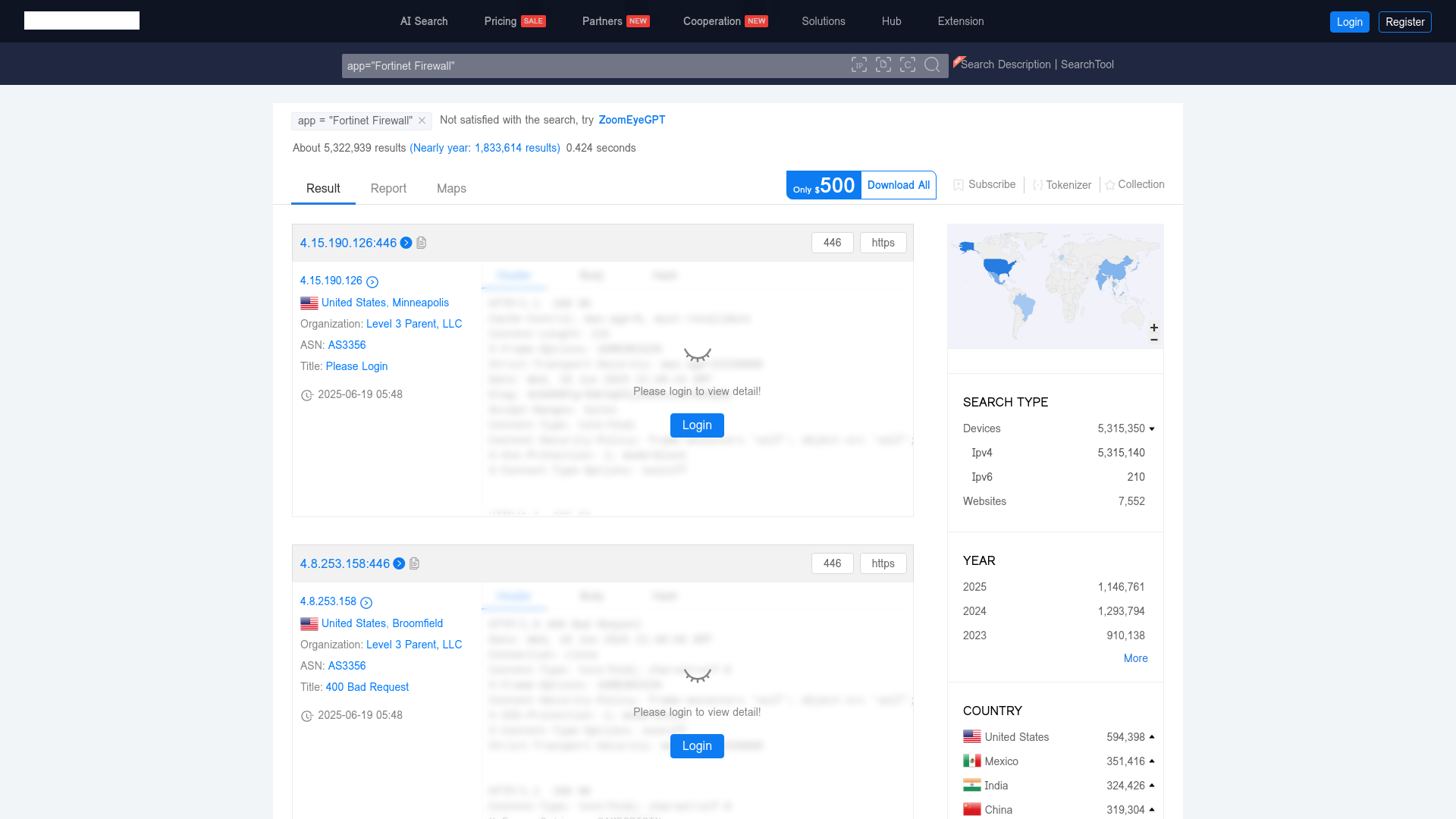Click the C-bracket scan icon in search bar
This screenshot has width=1456, height=819.
point(908,65)
